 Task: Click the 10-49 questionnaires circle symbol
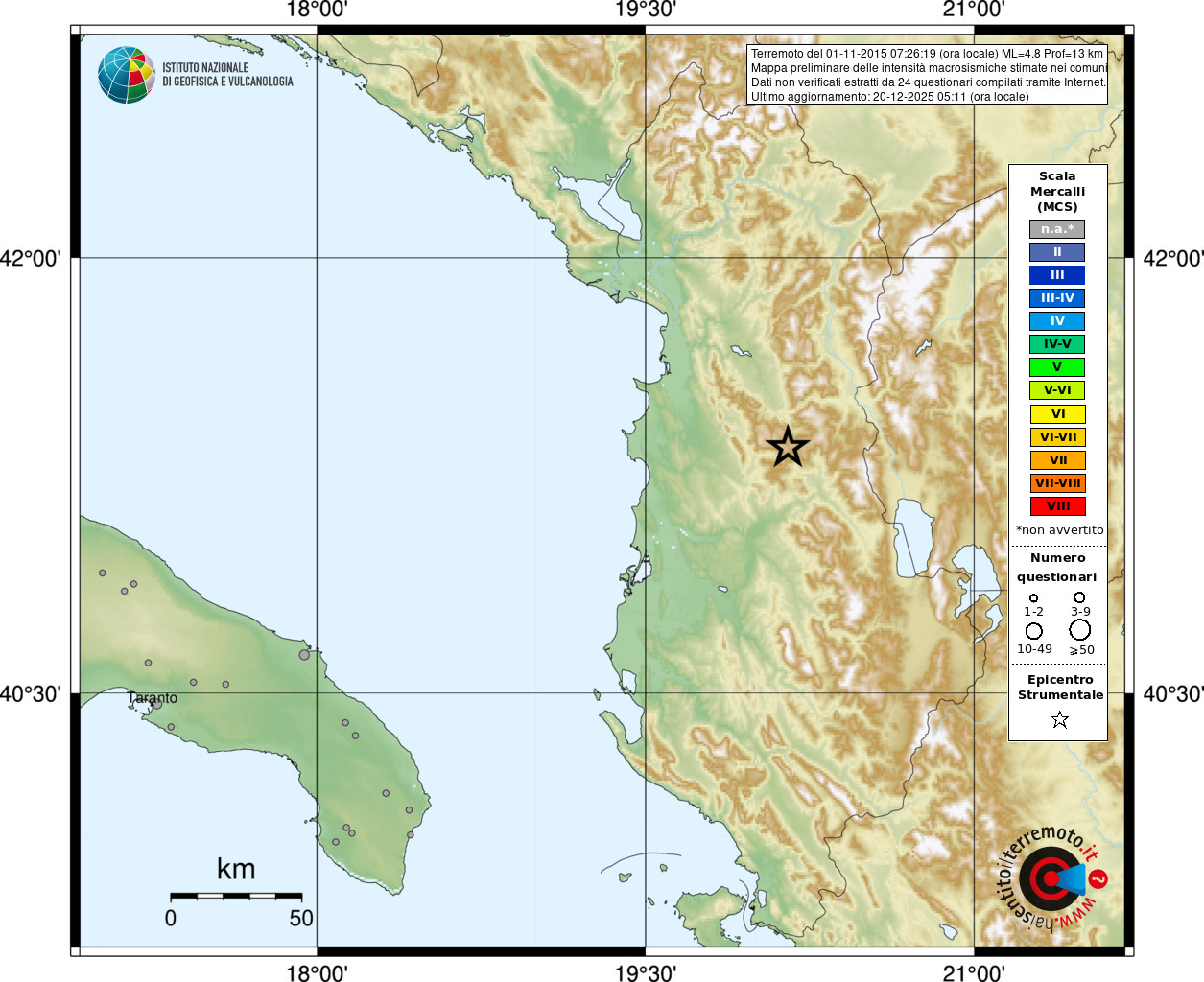click(x=1034, y=631)
